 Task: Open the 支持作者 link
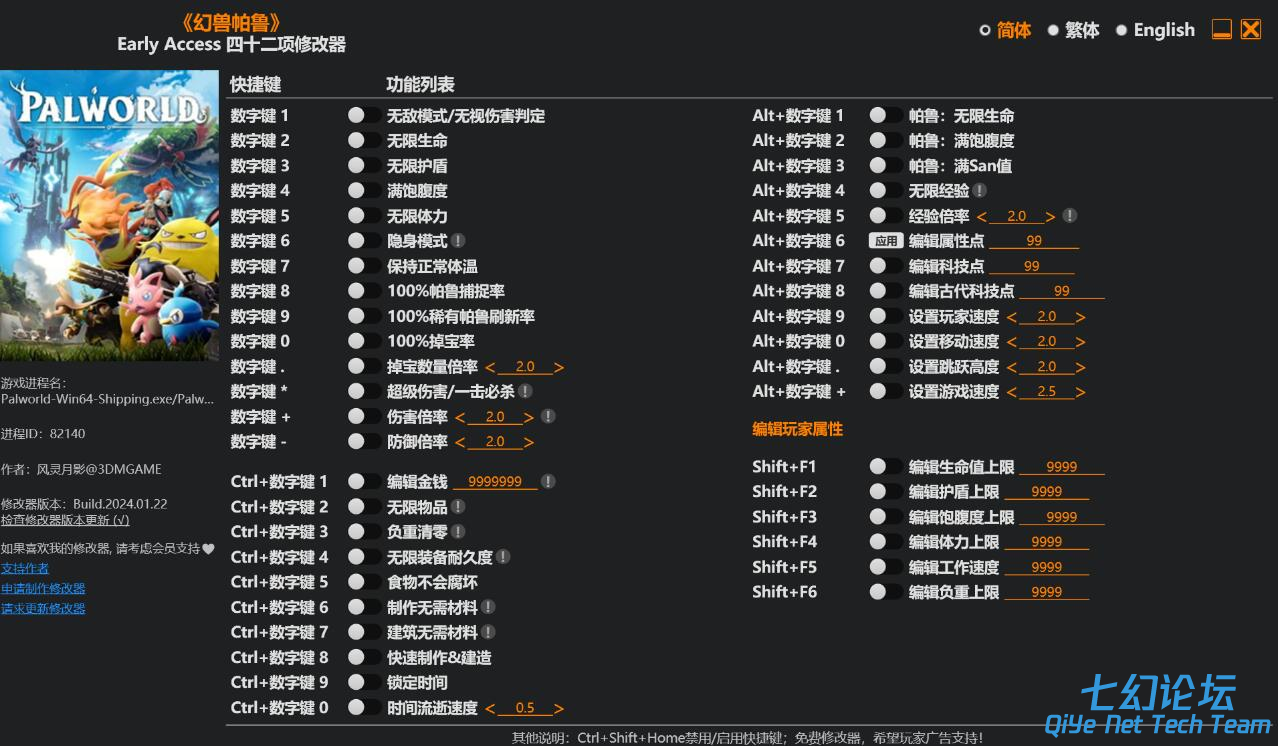click(x=25, y=568)
